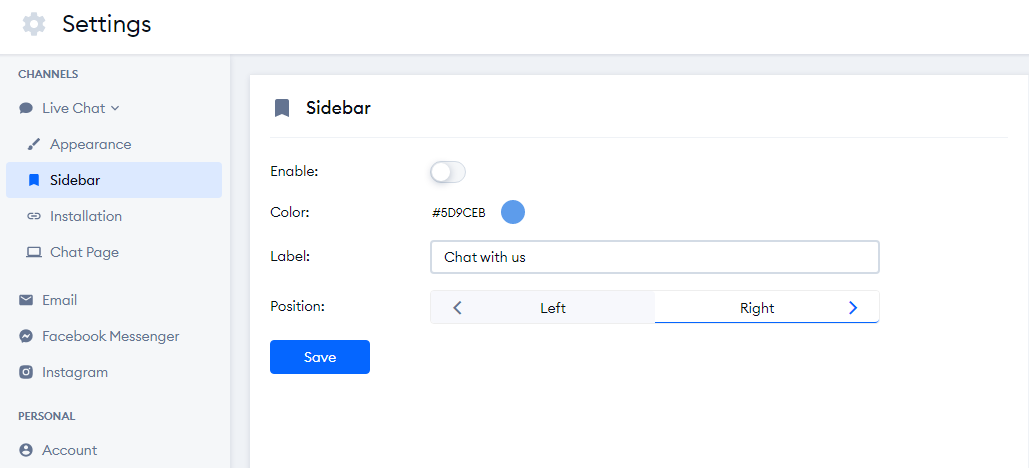The height and width of the screenshot is (468, 1029).
Task: Click right arrow in Position selector
Action: 853,308
